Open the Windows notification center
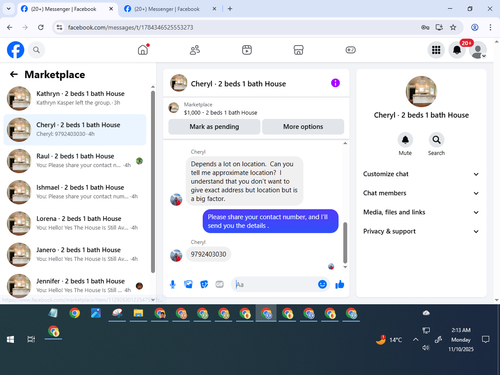This screenshot has width=500, height=375. [486, 340]
